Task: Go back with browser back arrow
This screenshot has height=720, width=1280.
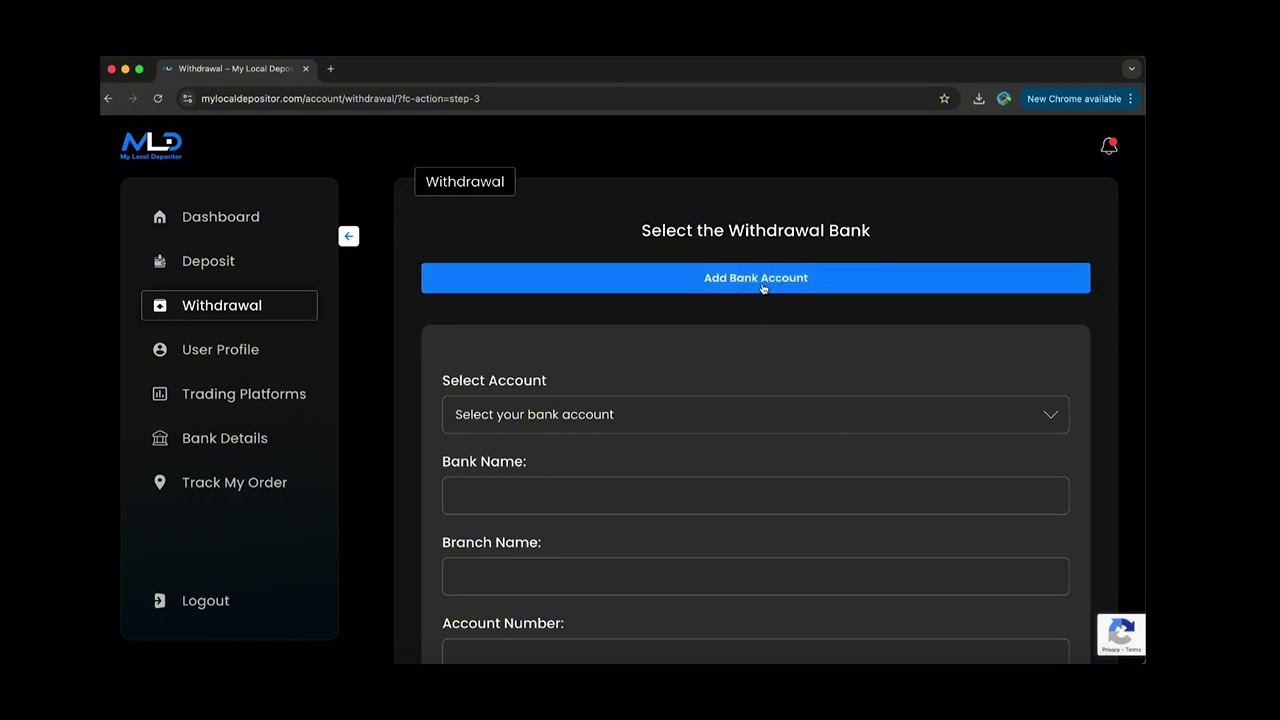Action: click(108, 99)
